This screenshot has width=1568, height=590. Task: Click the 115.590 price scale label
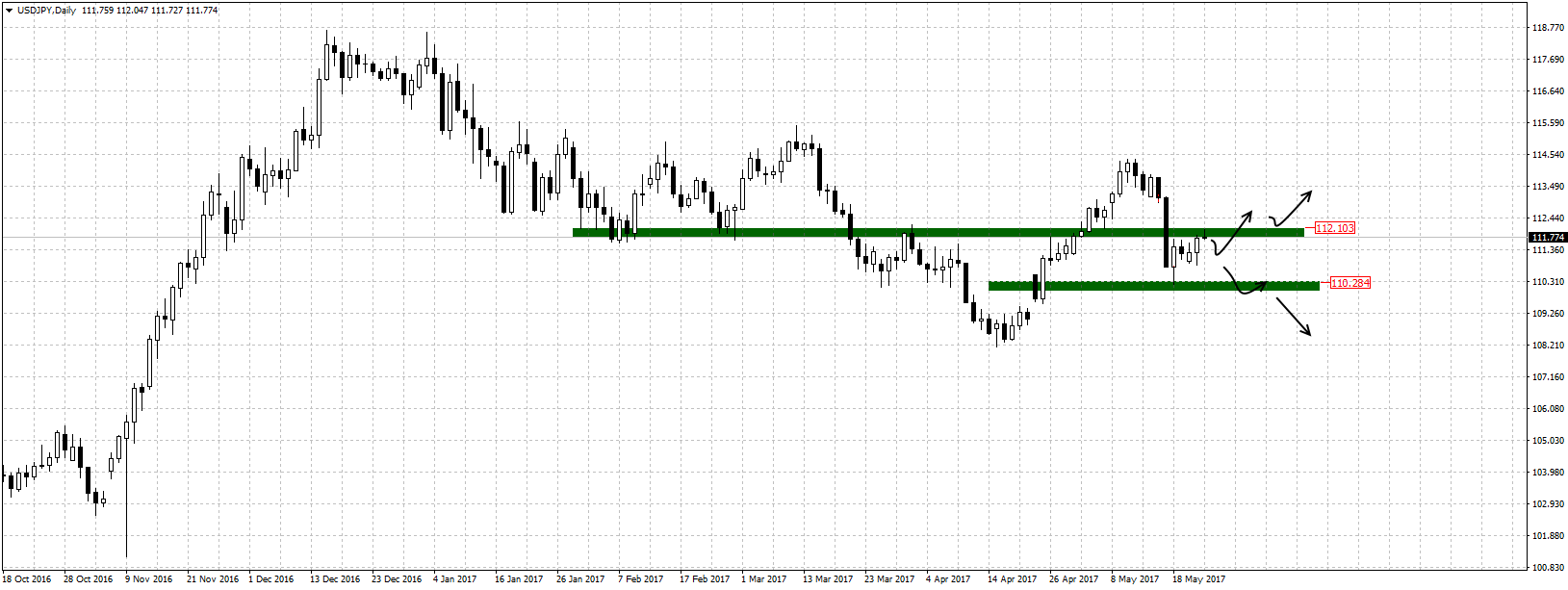1547,123
